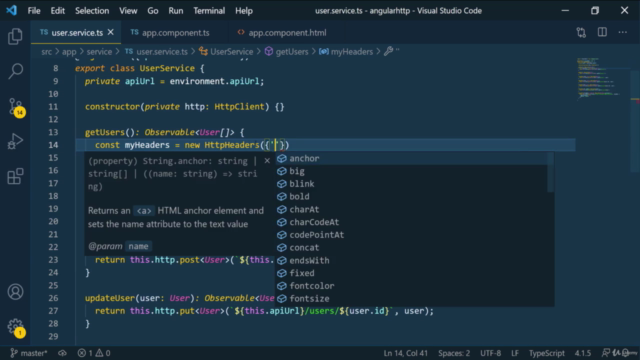The width and height of the screenshot is (640, 360).
Task: Open user.service.ts breadcrumb dropdown
Action: (156, 52)
